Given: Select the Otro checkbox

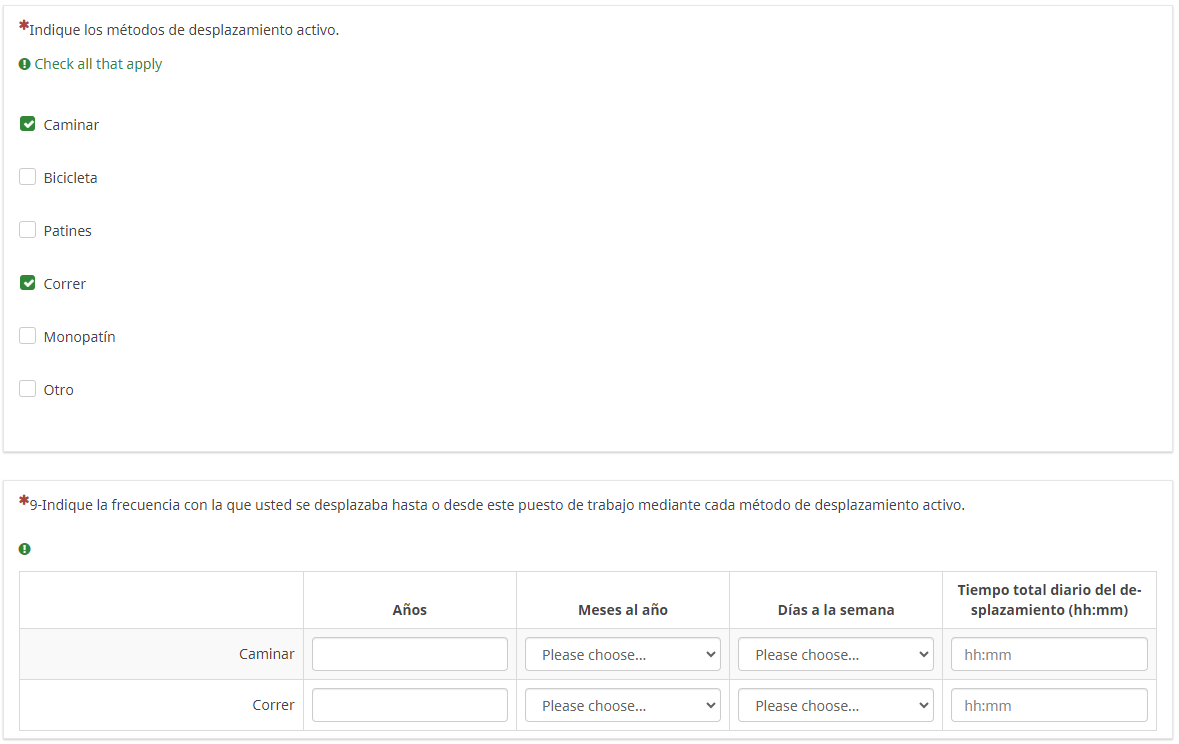Looking at the screenshot, I should click(x=28, y=390).
